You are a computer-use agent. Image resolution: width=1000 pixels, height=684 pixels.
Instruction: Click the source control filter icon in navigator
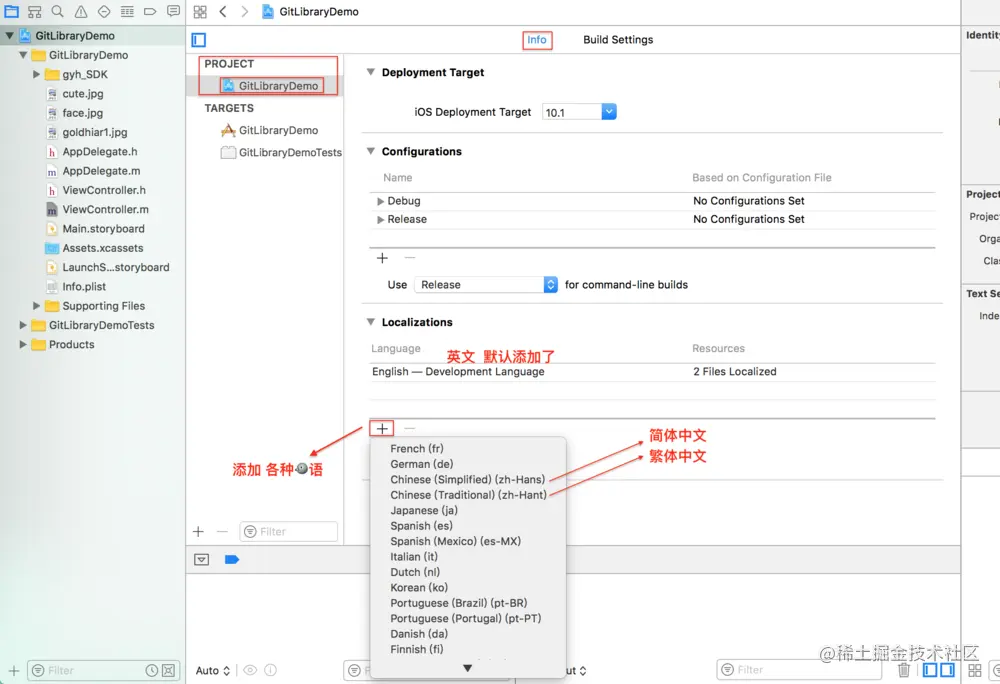168,671
